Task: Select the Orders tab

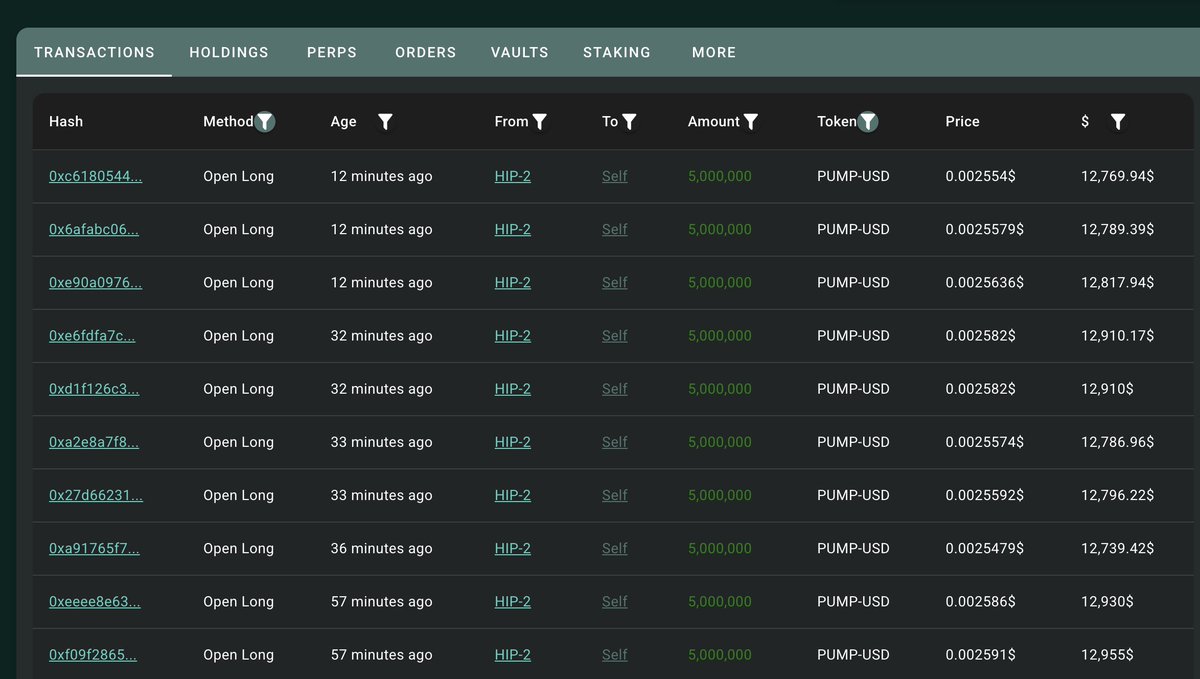Action: pos(425,52)
